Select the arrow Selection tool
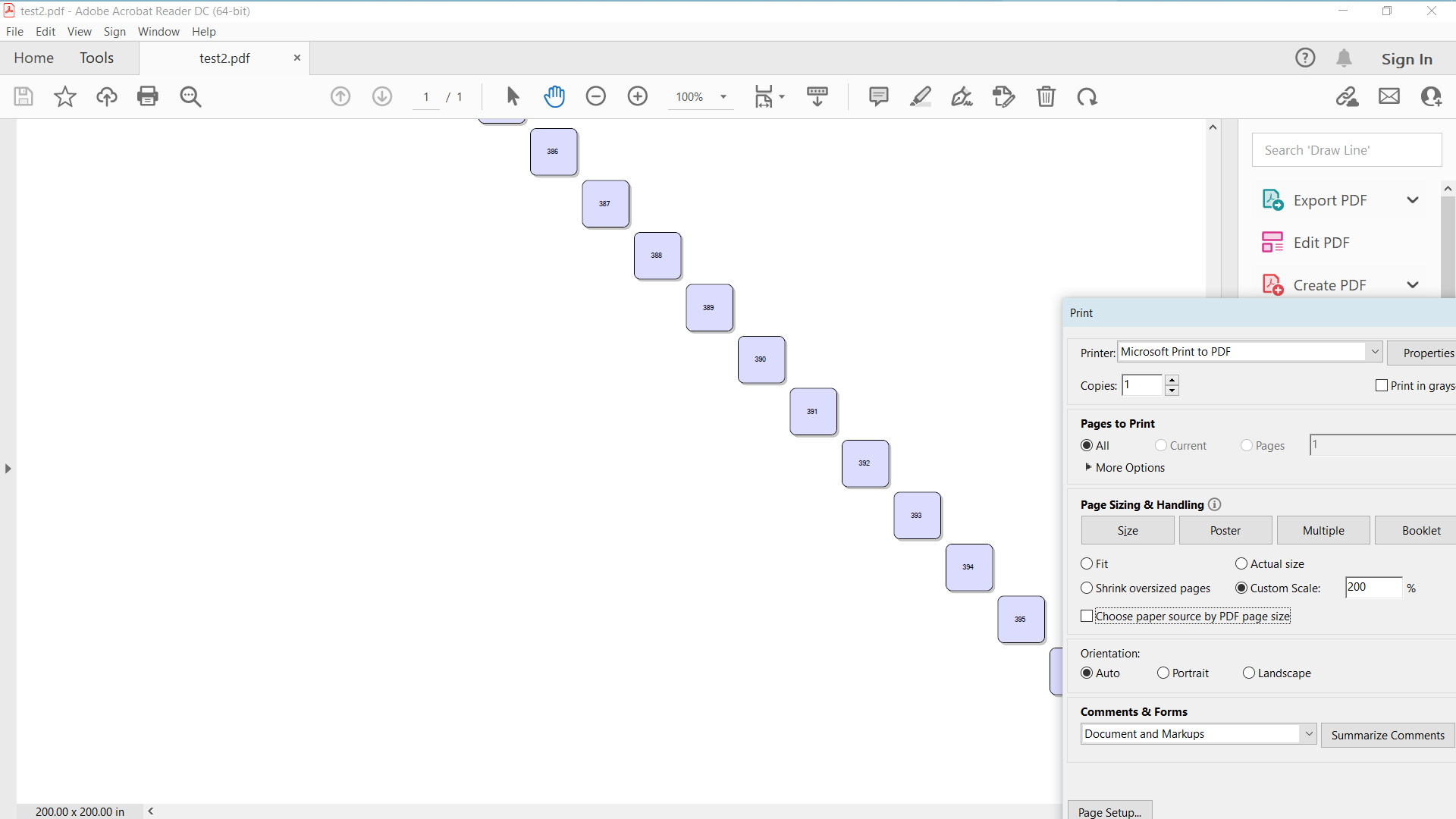The image size is (1456, 819). pos(513,96)
